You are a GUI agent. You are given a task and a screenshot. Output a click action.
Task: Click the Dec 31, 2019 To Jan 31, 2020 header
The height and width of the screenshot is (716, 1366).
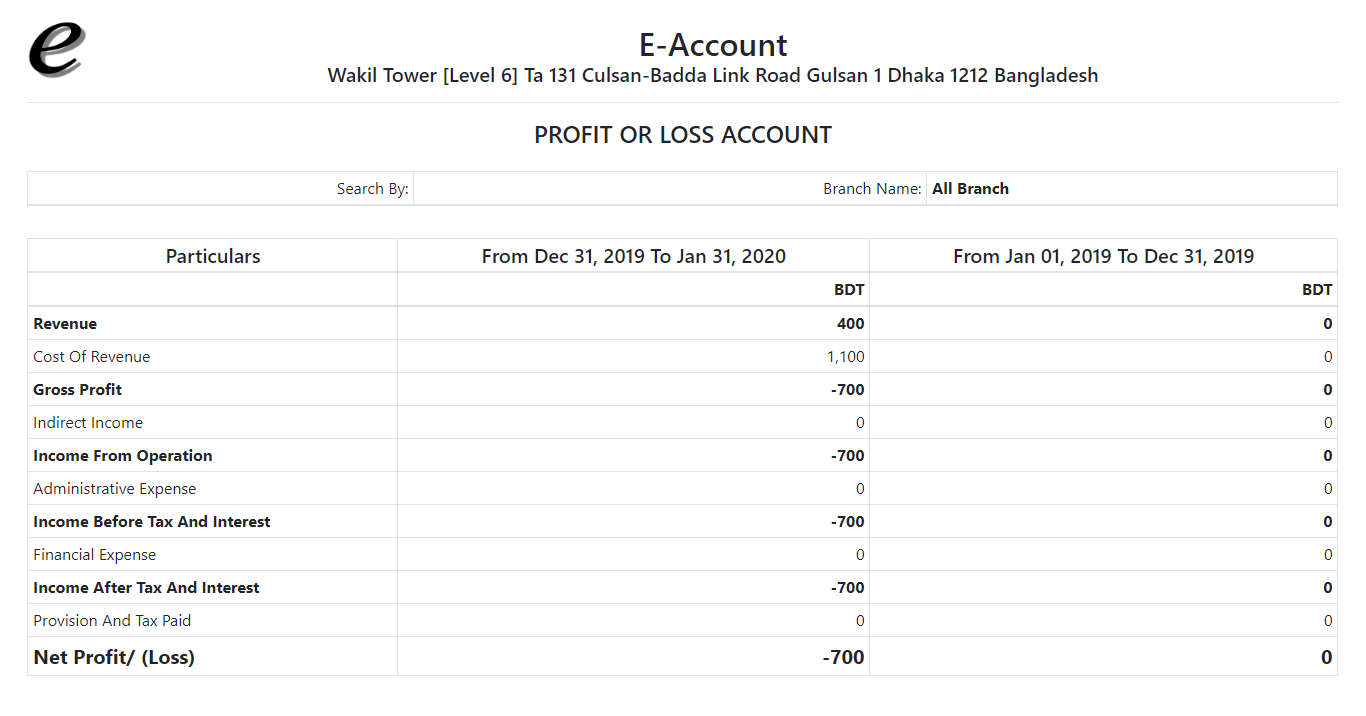(634, 256)
